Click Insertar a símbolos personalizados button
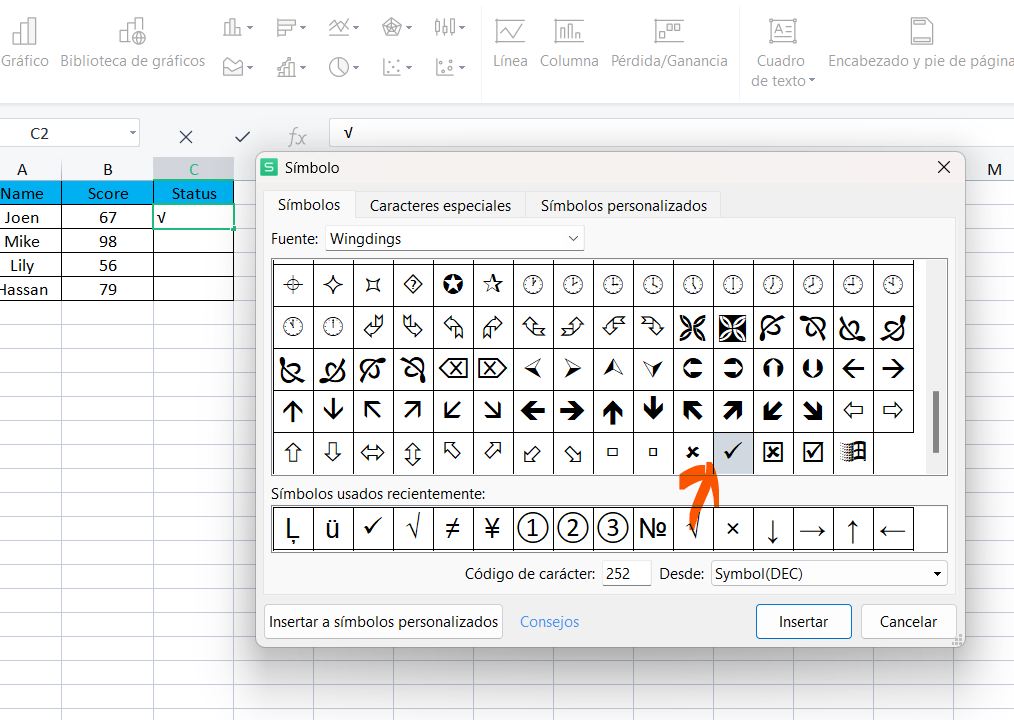 383,621
